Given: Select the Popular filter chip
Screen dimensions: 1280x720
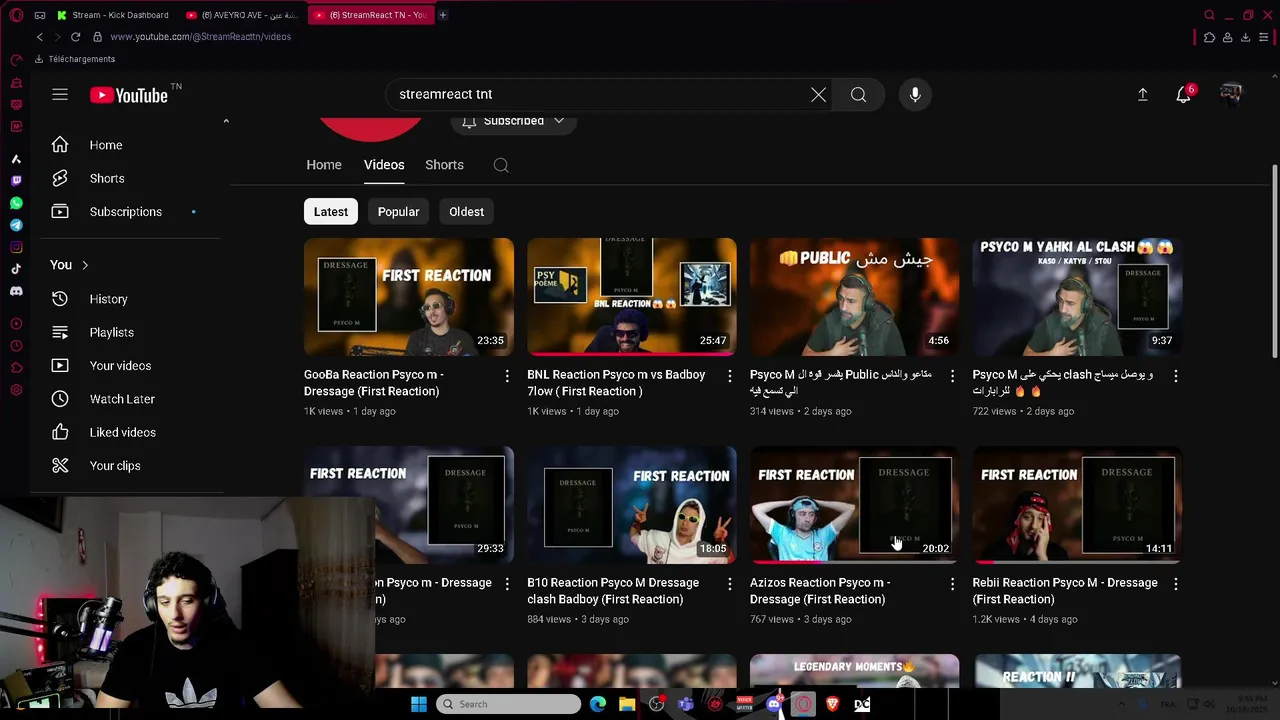Looking at the screenshot, I should (x=398, y=212).
